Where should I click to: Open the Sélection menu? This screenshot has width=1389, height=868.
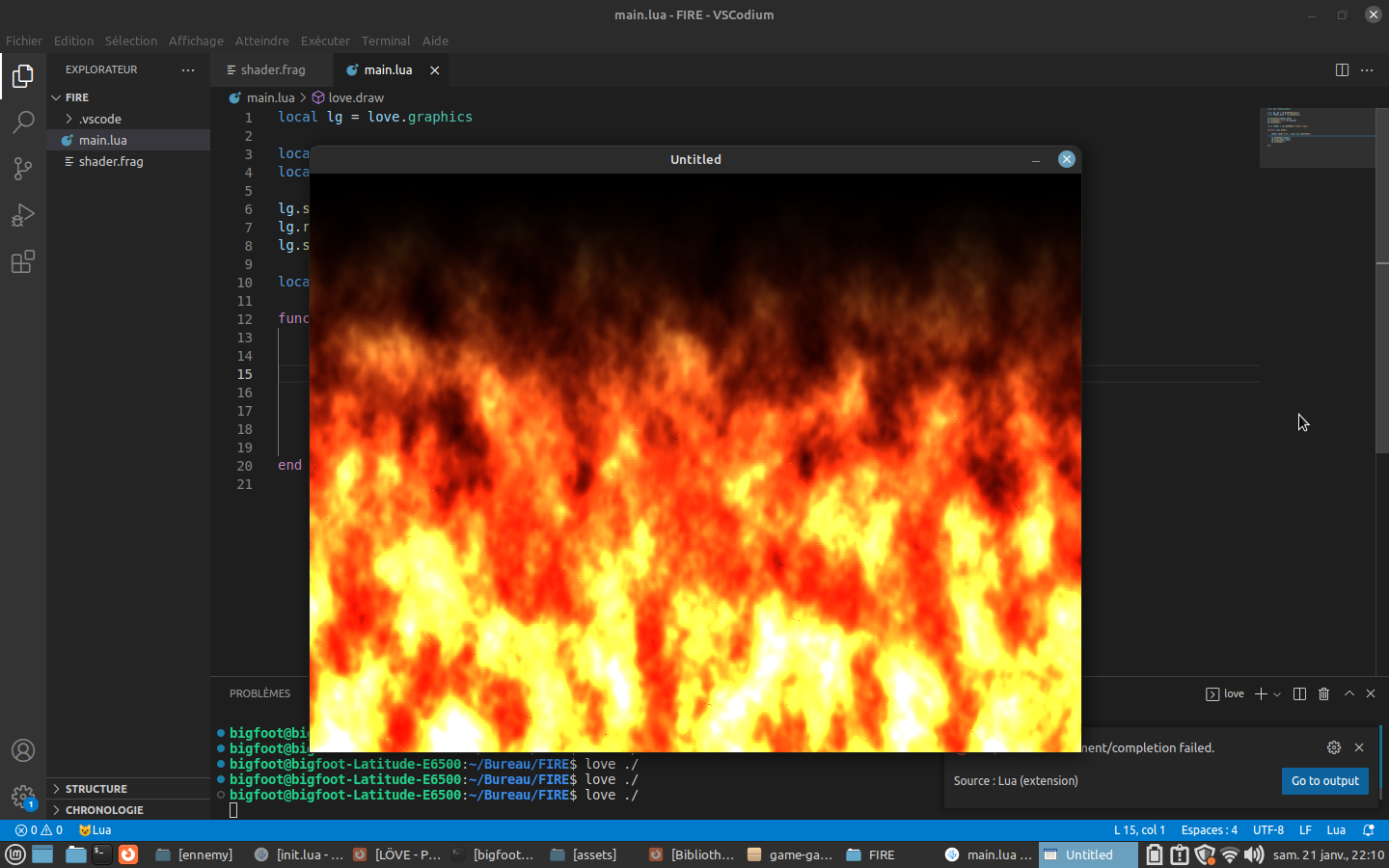[x=131, y=41]
